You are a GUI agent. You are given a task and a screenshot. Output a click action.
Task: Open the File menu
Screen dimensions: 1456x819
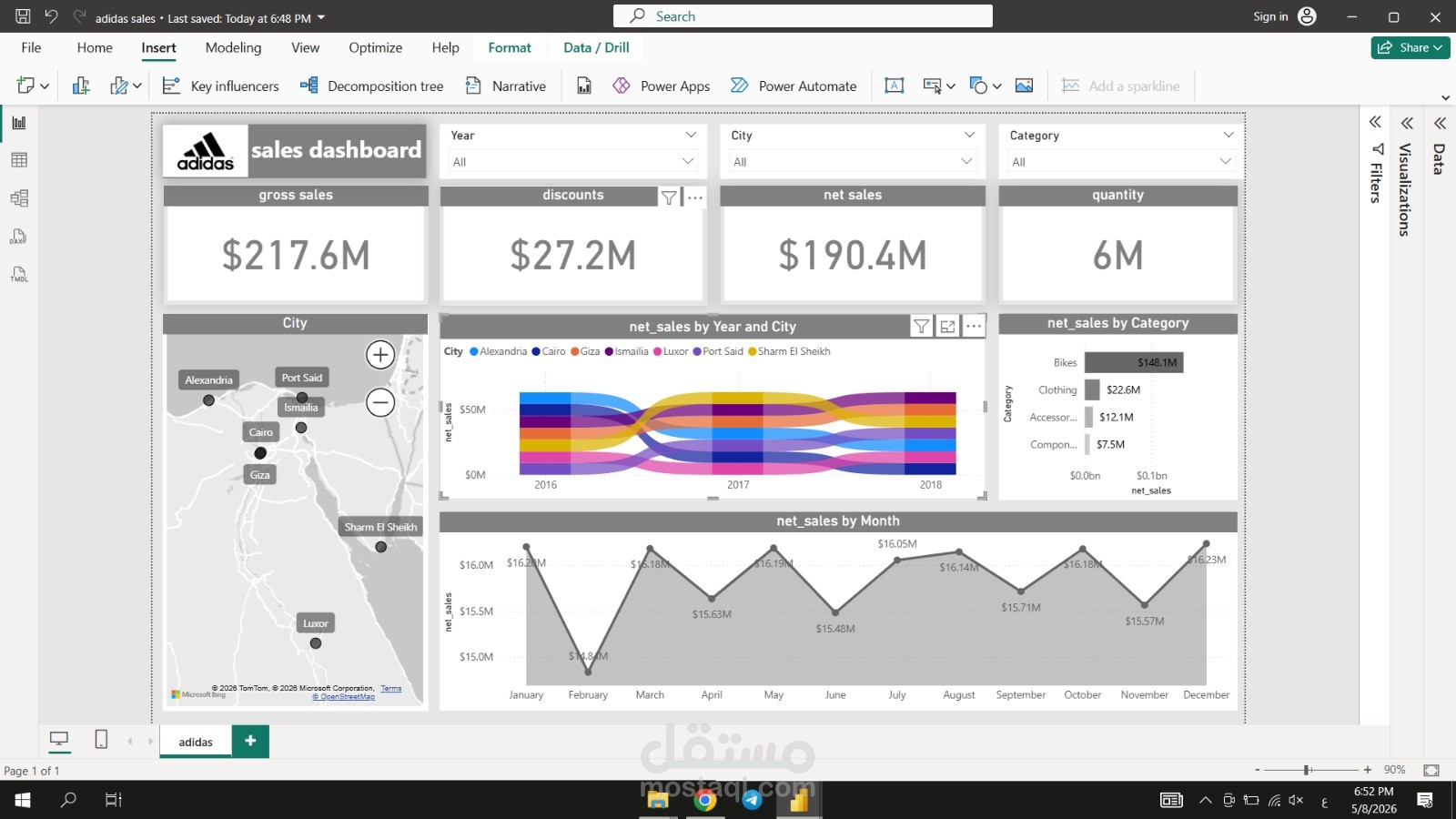click(31, 47)
